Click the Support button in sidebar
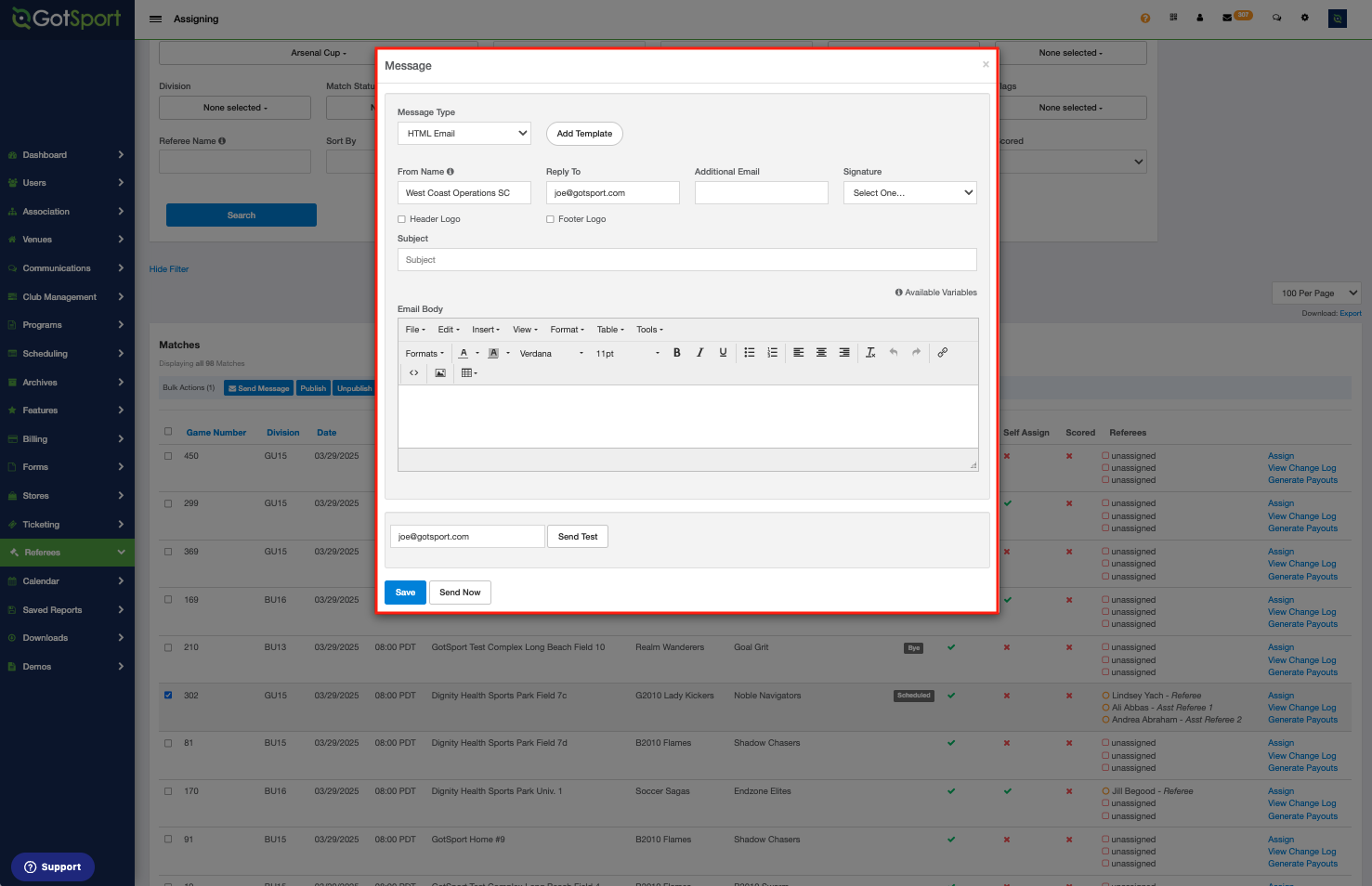The image size is (1372, 886). click(x=53, y=866)
